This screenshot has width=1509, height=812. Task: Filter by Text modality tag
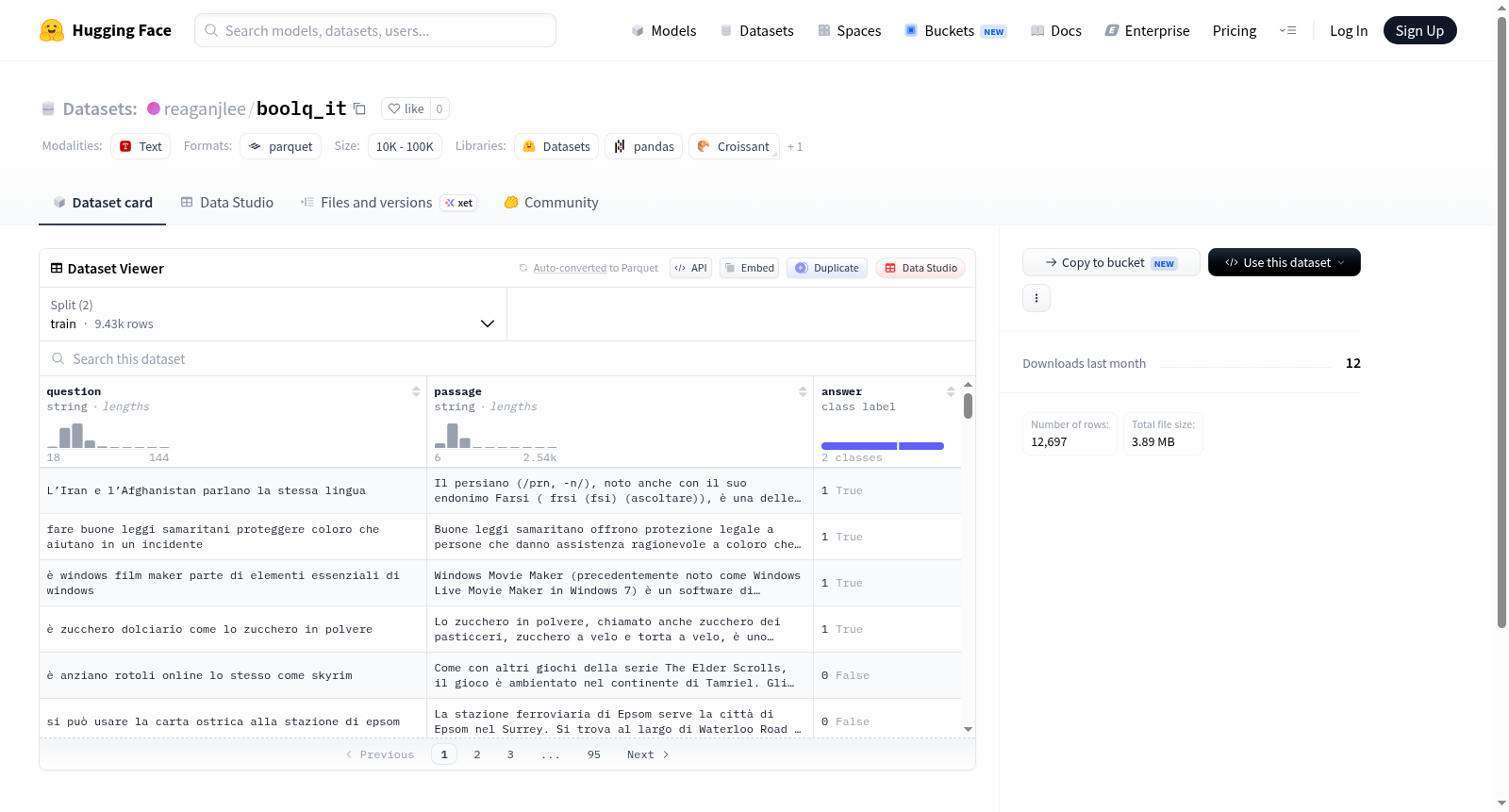(141, 146)
